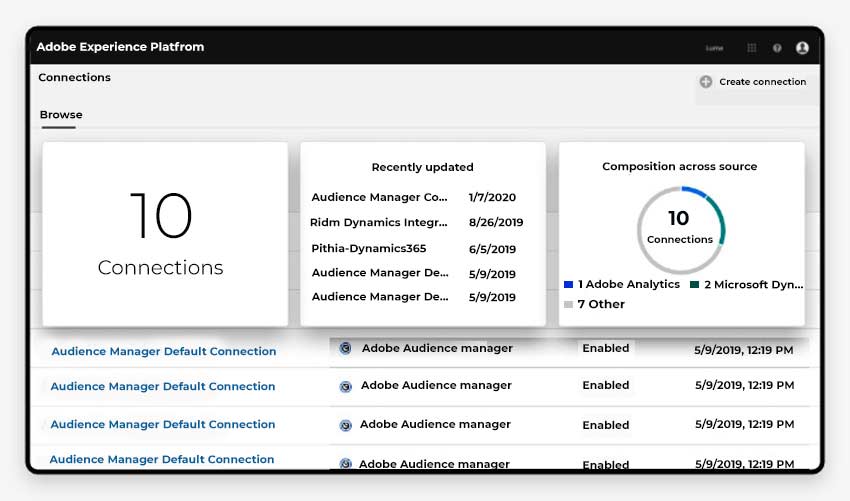The height and width of the screenshot is (501, 850).
Task: Click the green Microsoft Dyn... legend swatch
Action: (694, 285)
